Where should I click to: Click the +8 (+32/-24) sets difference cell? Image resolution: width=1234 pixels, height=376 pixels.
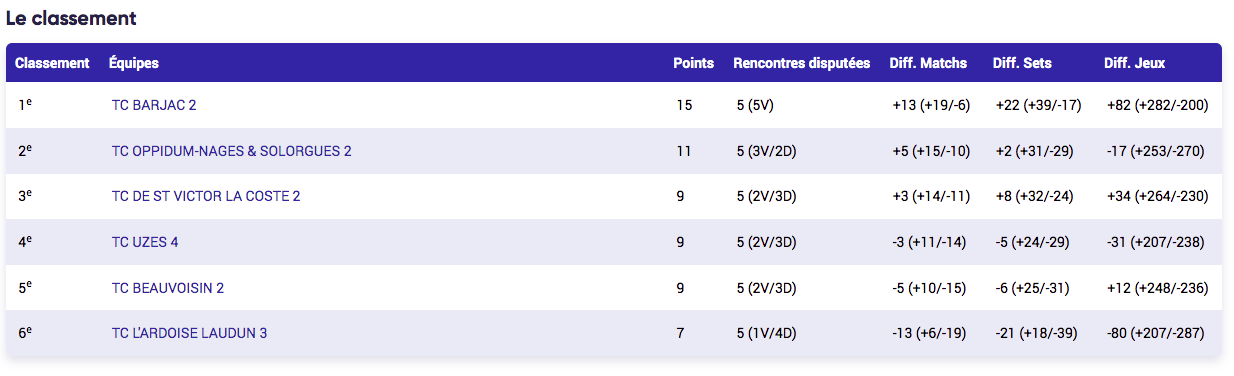pyautogui.click(x=1035, y=197)
